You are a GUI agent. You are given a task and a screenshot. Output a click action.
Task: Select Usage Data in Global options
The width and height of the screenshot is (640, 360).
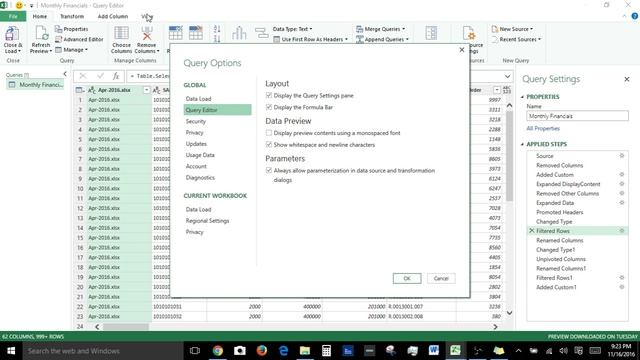(x=200, y=155)
